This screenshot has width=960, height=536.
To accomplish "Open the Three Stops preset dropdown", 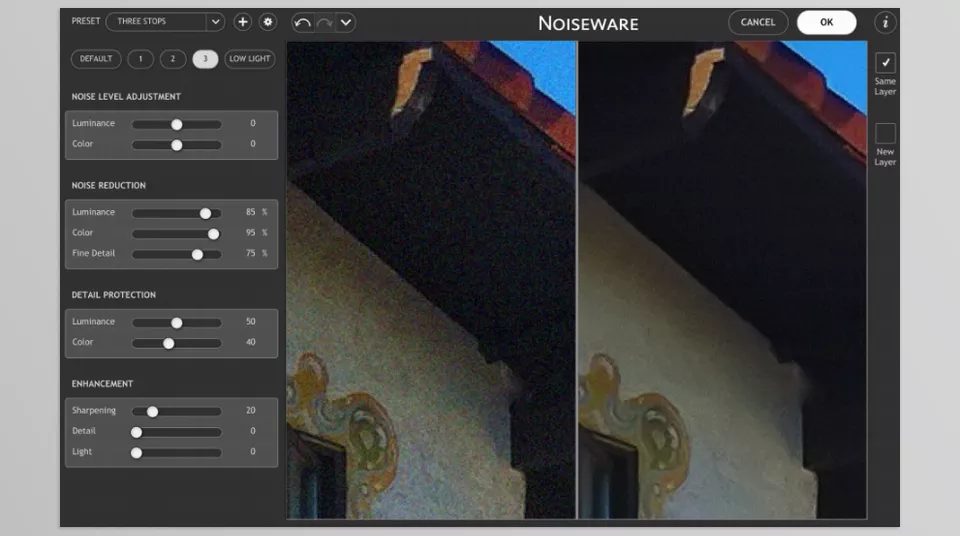I will pos(165,21).
